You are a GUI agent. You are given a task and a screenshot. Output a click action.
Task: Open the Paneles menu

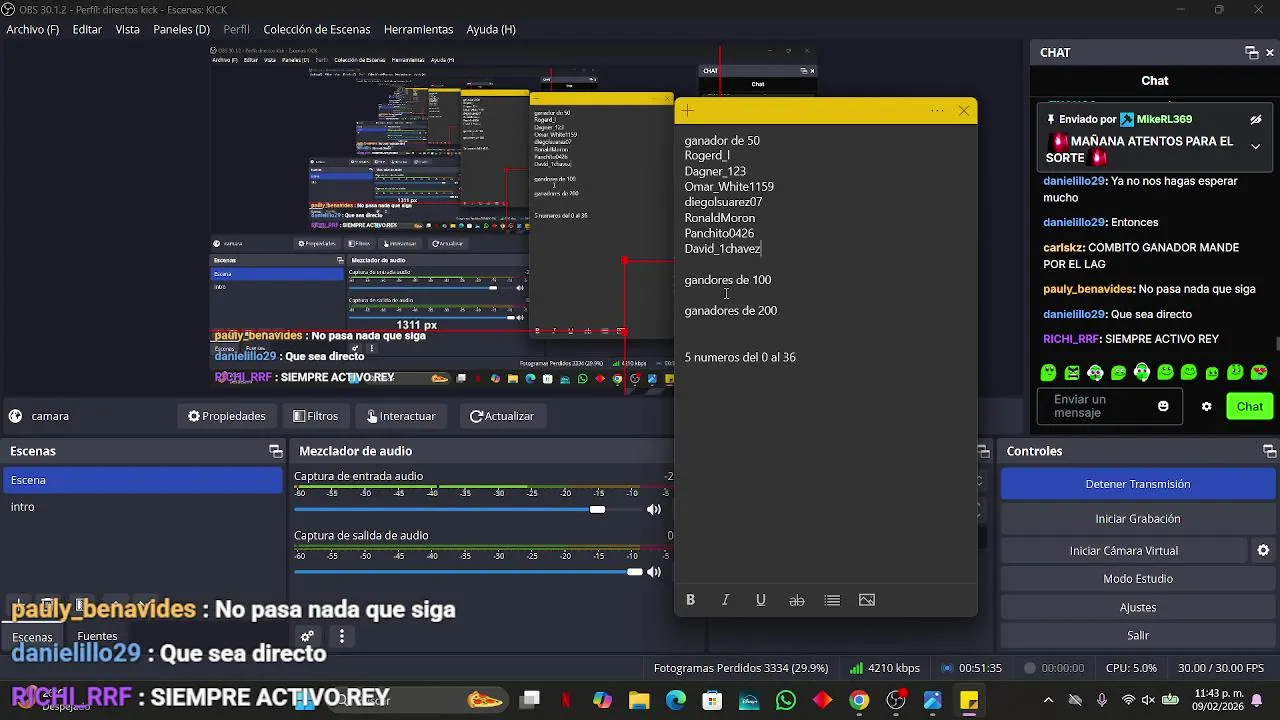click(x=181, y=29)
